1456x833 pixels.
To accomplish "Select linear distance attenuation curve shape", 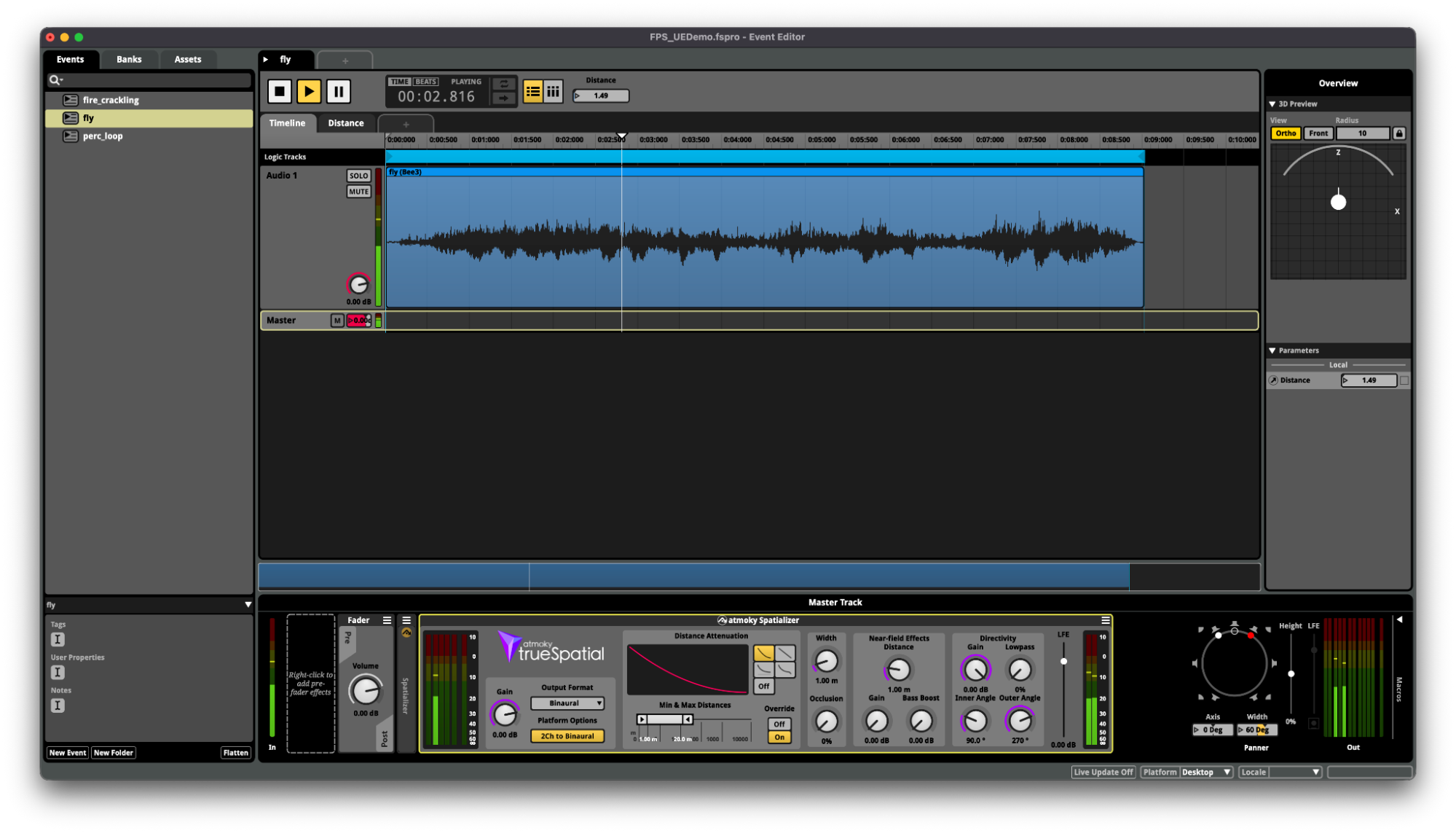I will point(784,652).
